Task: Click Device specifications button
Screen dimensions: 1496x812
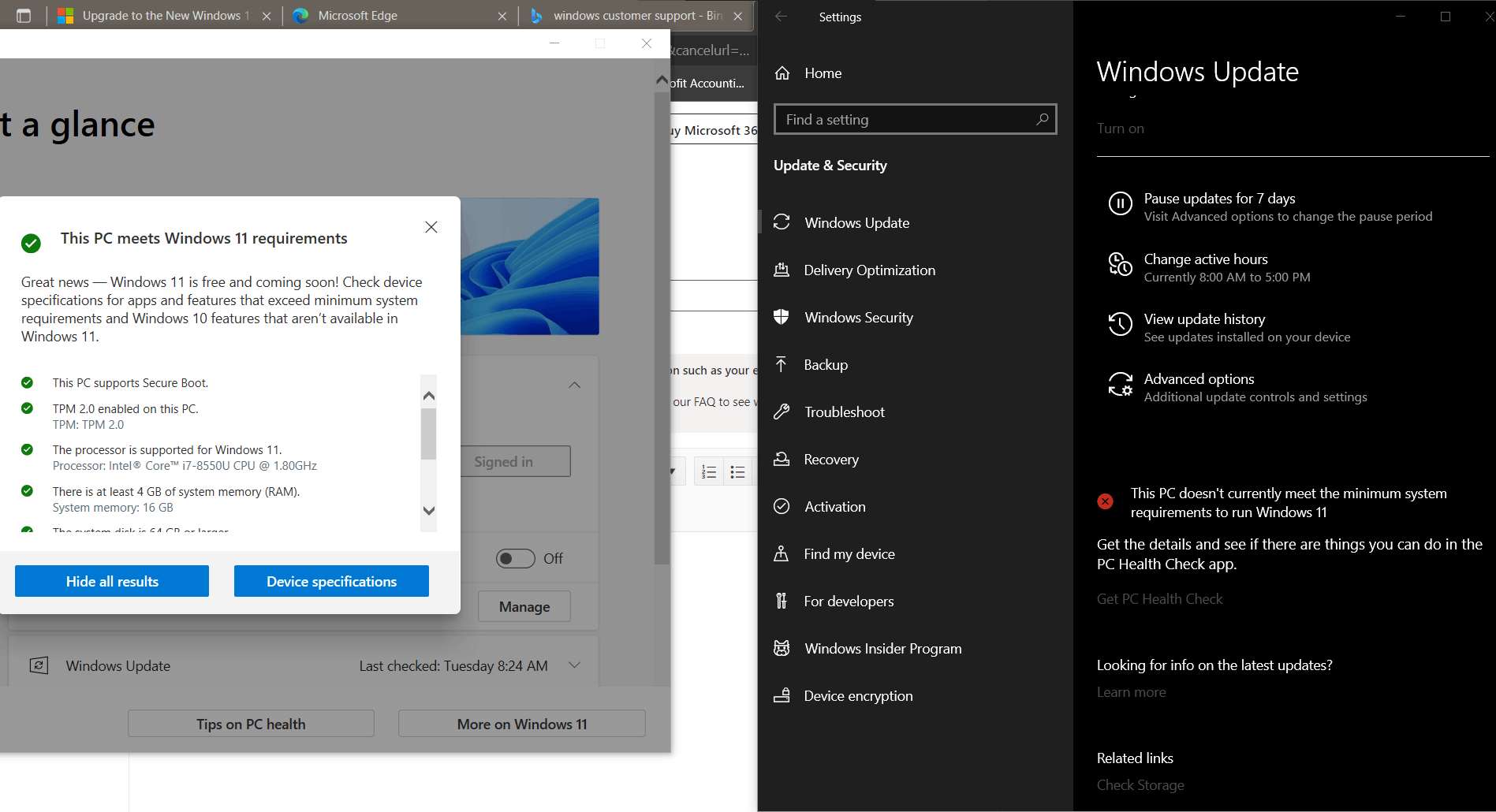Action: 331,581
